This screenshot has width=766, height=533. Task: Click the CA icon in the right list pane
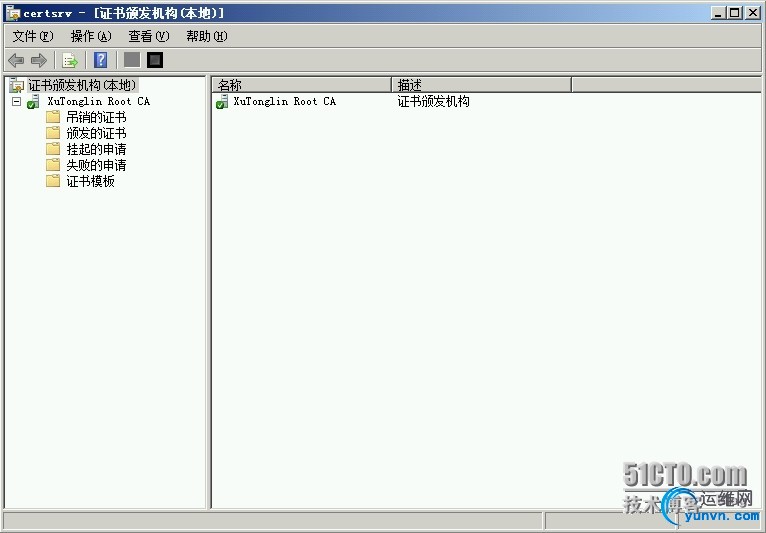222,102
